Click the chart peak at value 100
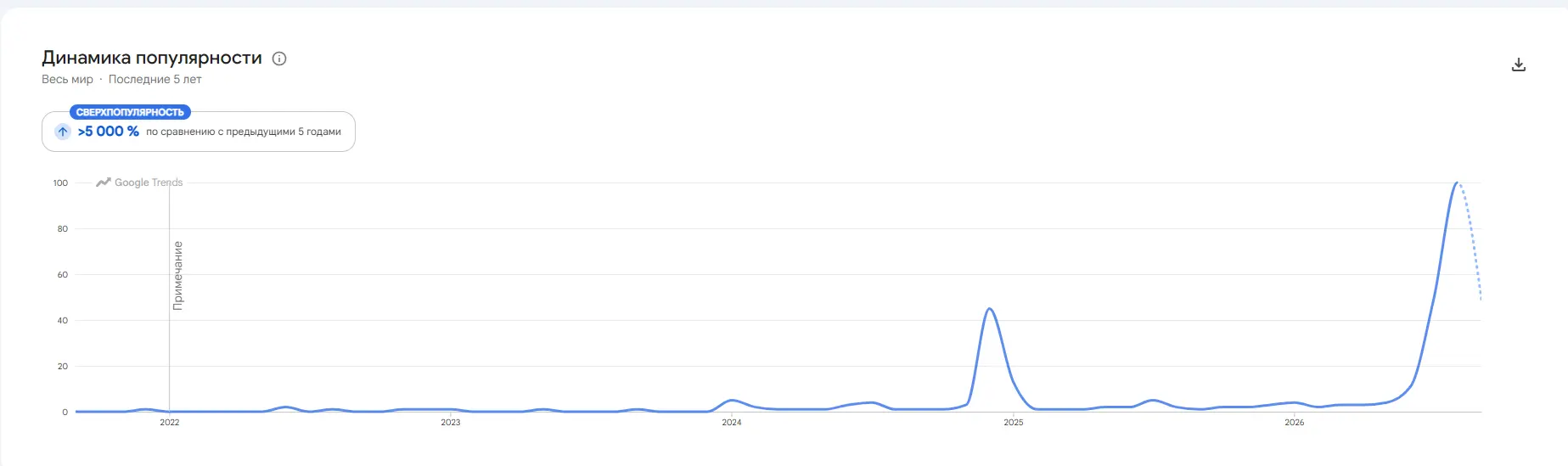Viewport: 1568px width, 466px height. tap(1457, 182)
